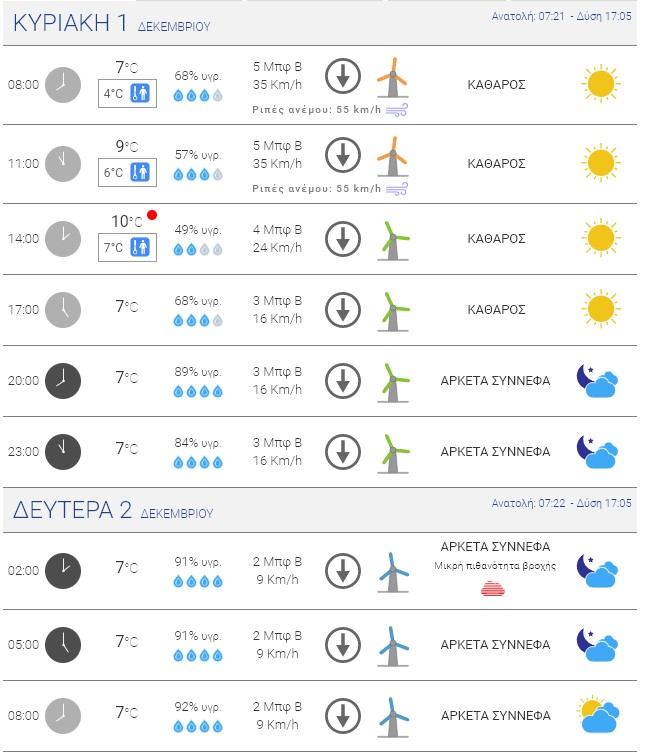
Task: Click the 91% humidity reading at 02:00
Action: pos(198,561)
